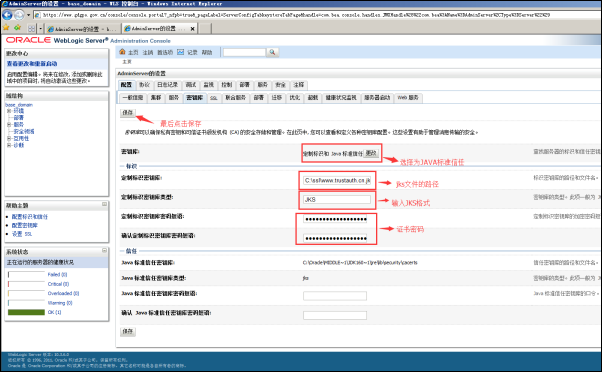The height and width of the screenshot is (372, 602).
Task: Click the ORACLE WebLogic Server logo
Action: tap(58, 40)
